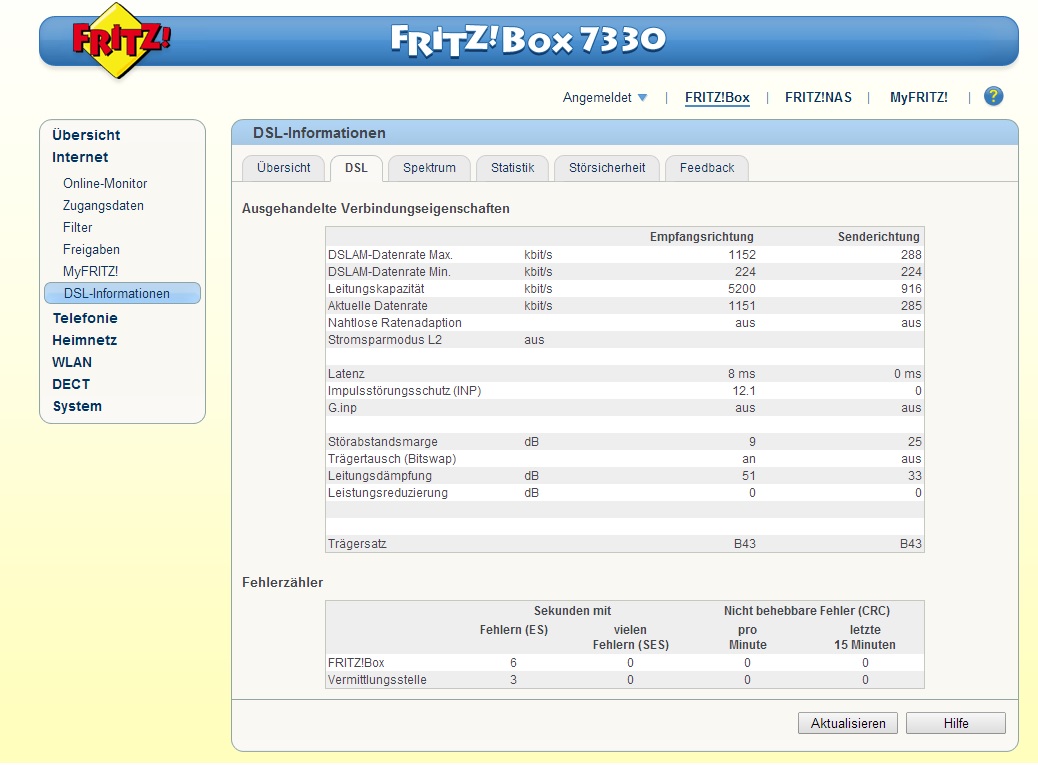Click DSLAM-Datenrate Max. row label
This screenshot has width=1038, height=765.
(390, 255)
